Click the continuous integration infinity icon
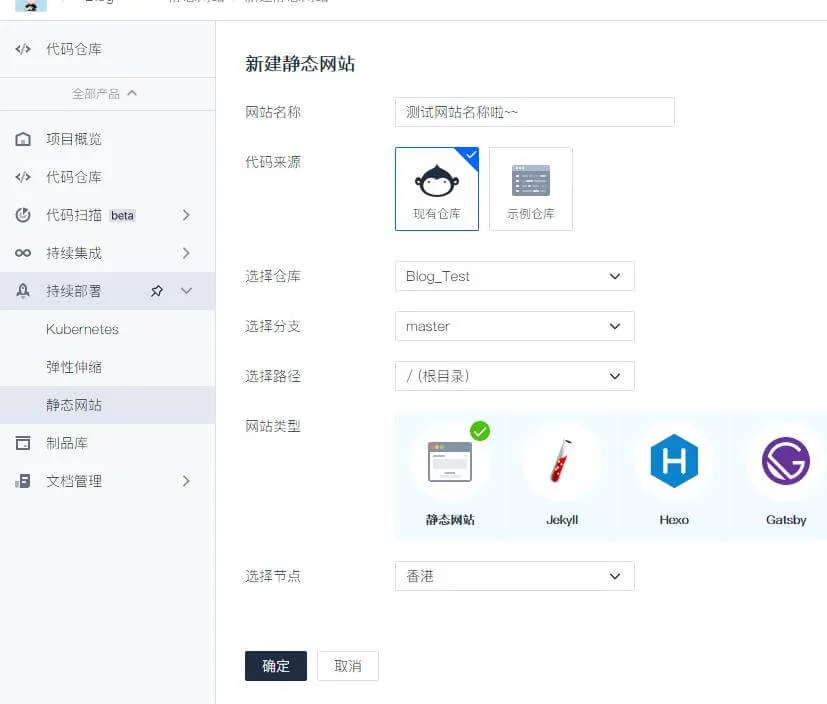Image resolution: width=827 pixels, height=704 pixels. pos(23,253)
